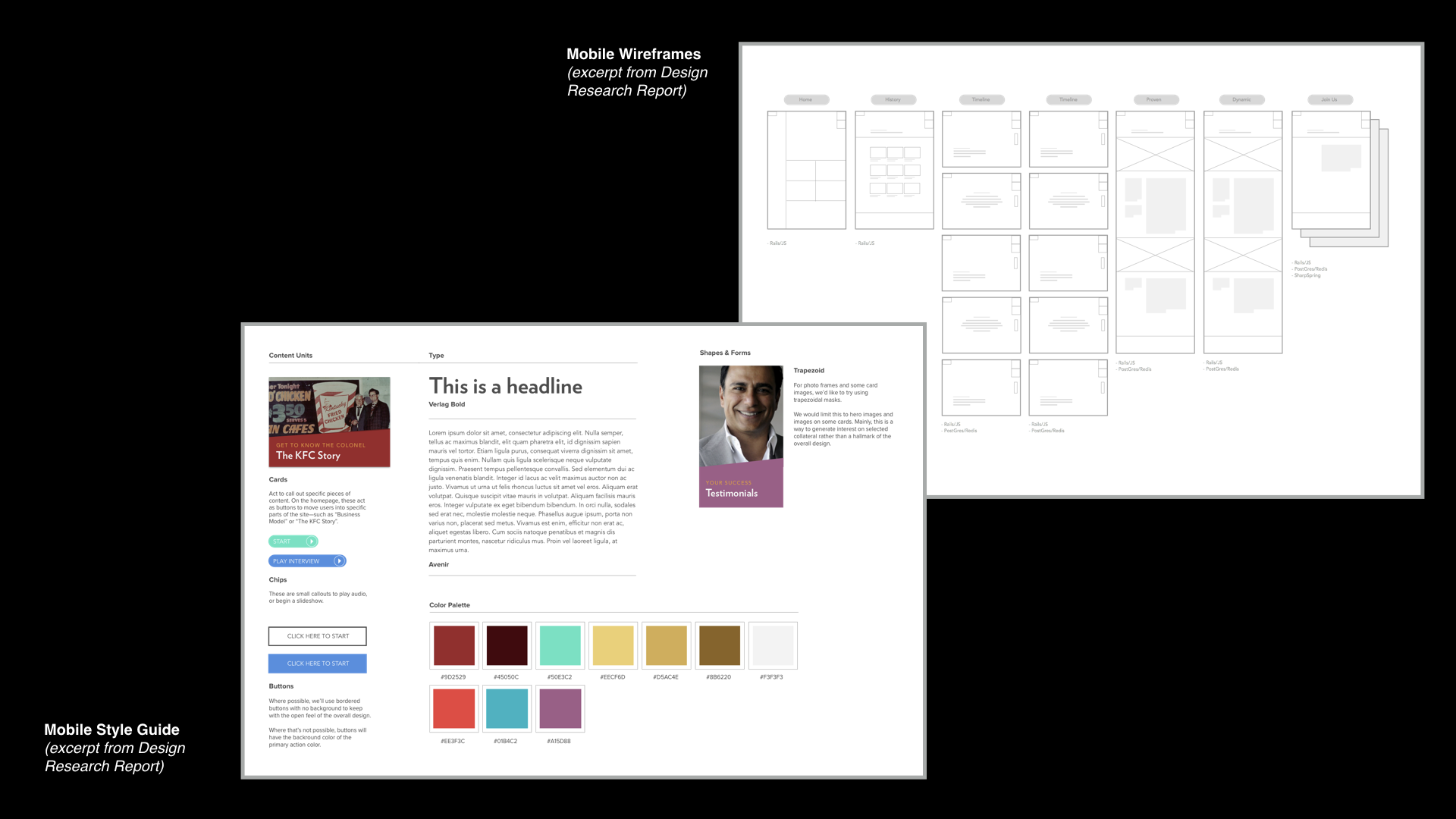Click the PLAY INTERVIEW chip
1456x819 pixels.
click(307, 561)
